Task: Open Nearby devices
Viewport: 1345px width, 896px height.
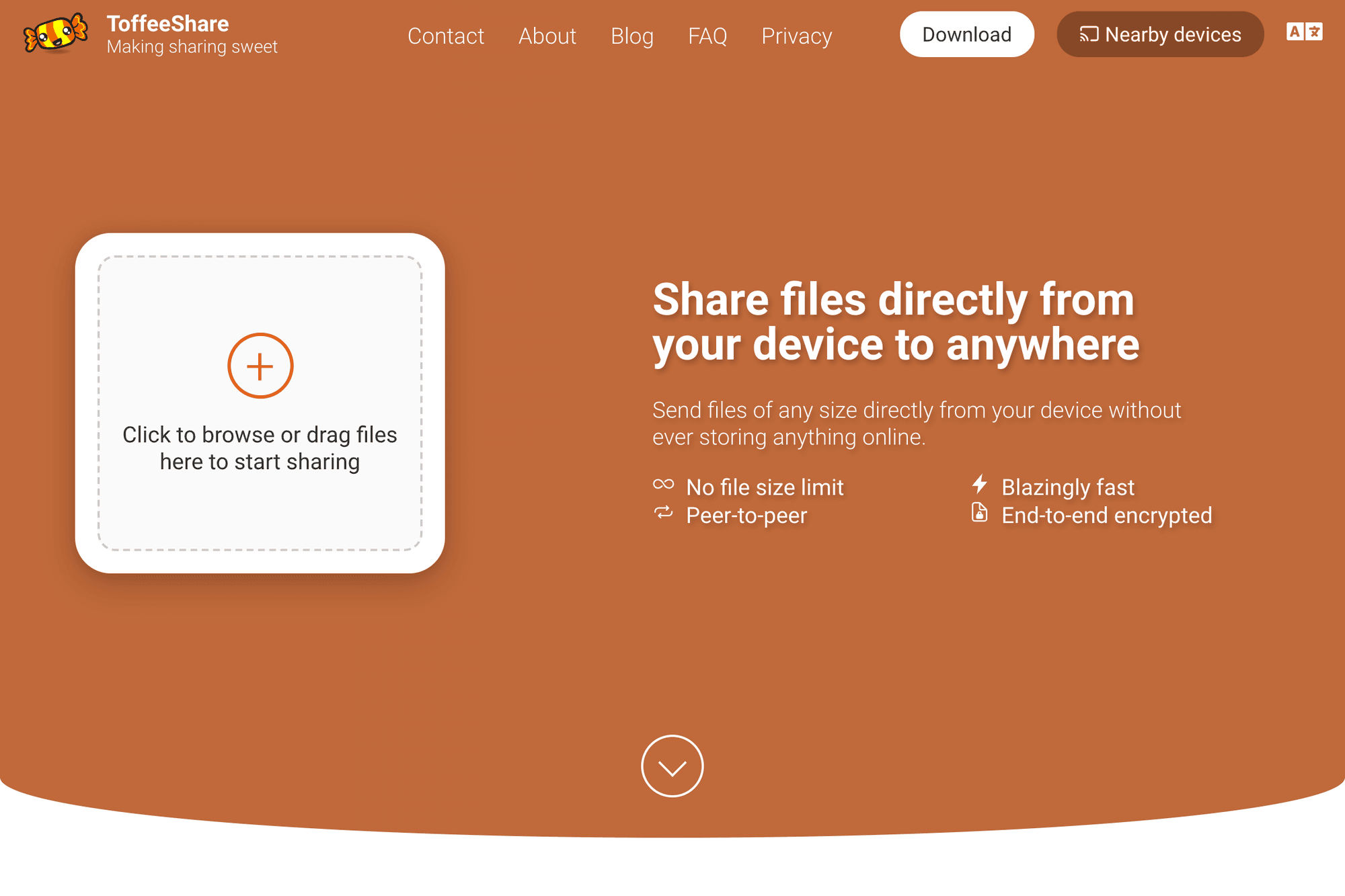Action: click(1160, 34)
